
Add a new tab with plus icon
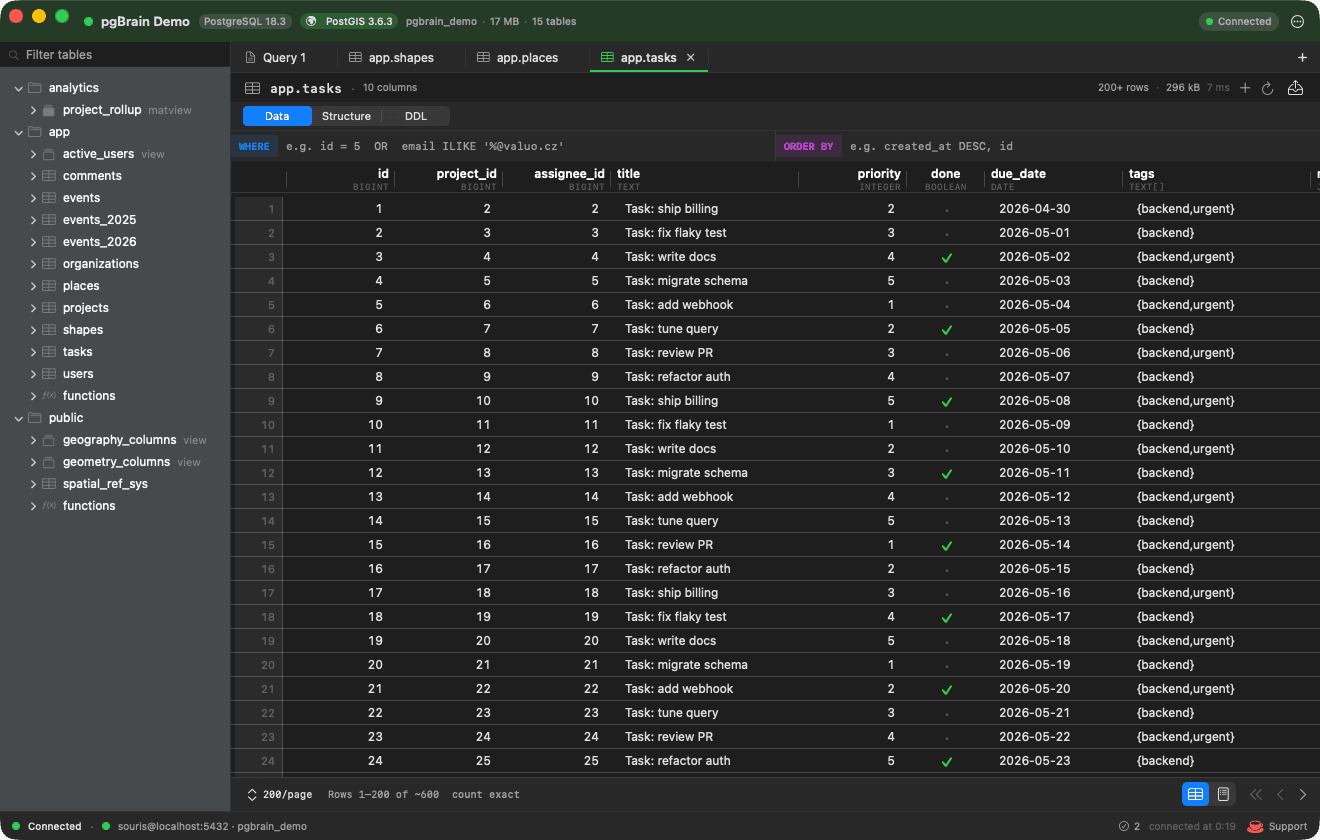(1302, 58)
